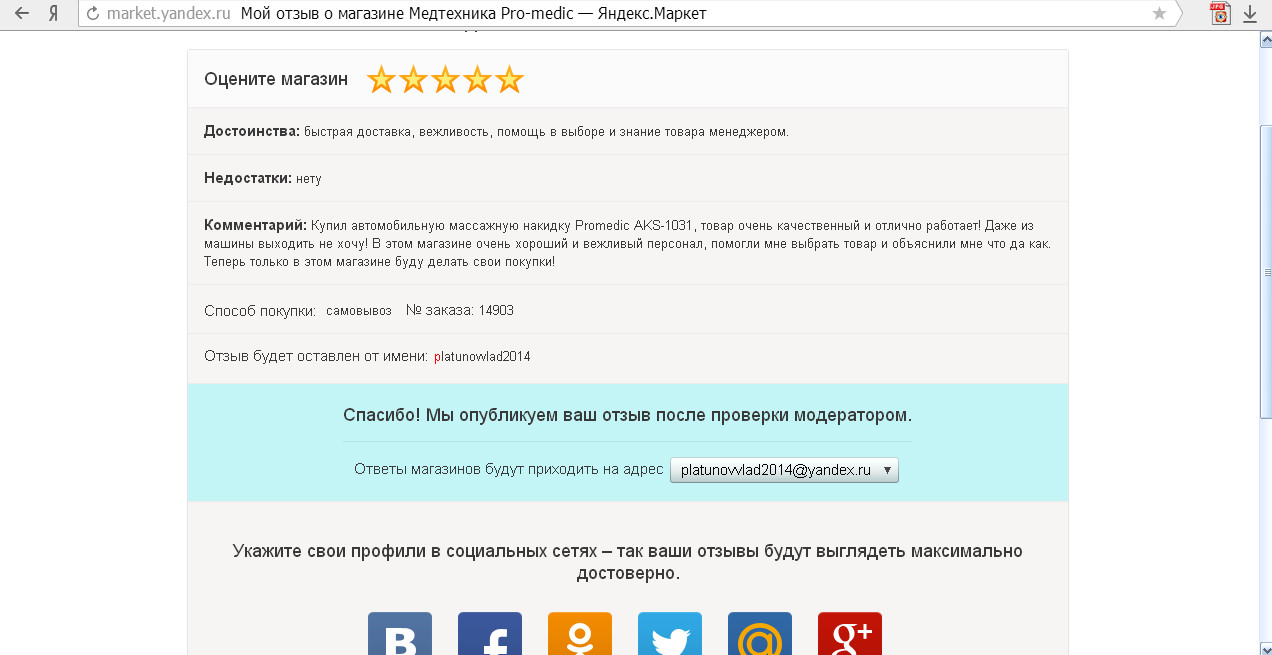
Task: Click the 'нету' disadvantages text
Action: point(308,179)
